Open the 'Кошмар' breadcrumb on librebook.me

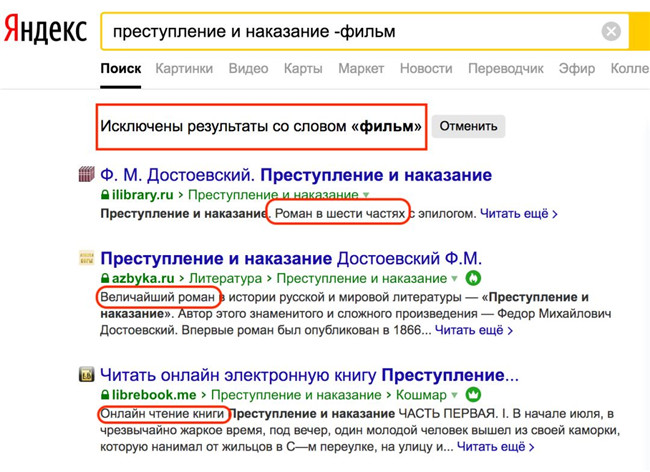tap(421, 395)
